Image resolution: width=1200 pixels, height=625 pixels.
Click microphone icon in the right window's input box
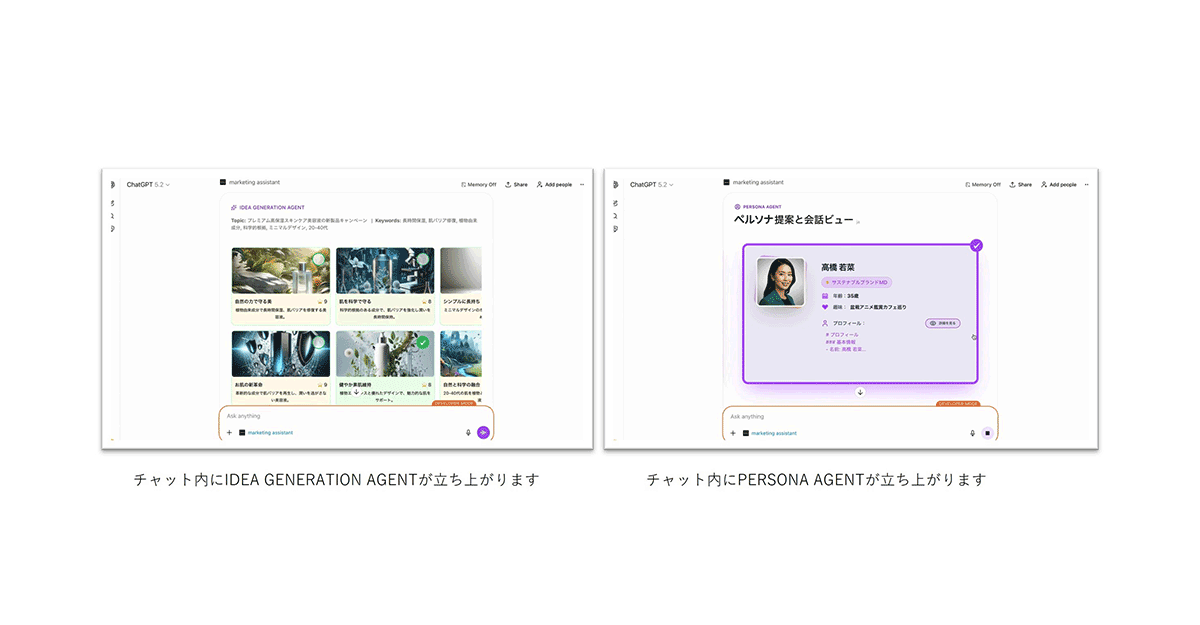coord(972,433)
